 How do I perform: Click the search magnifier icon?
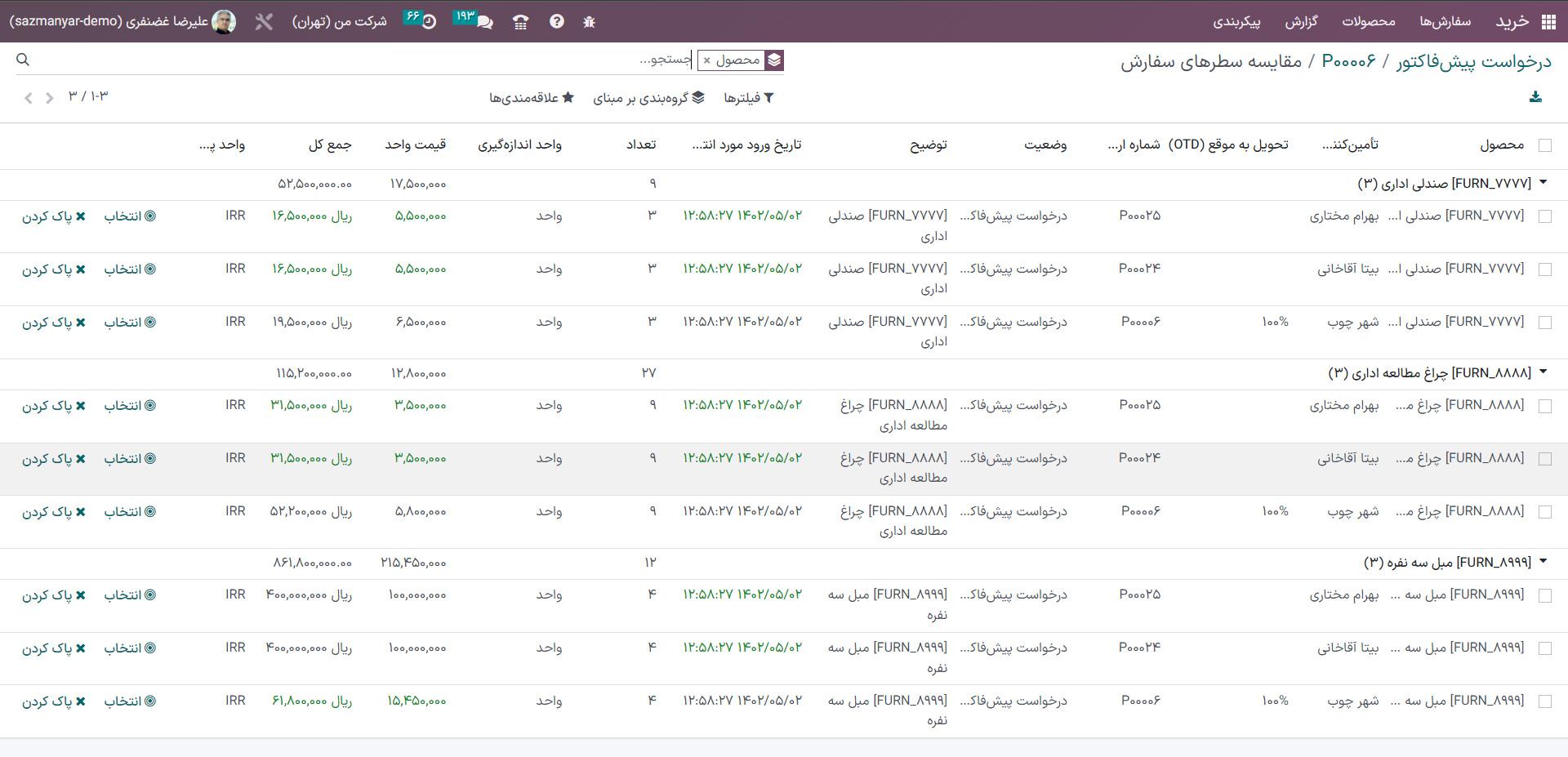(x=23, y=60)
